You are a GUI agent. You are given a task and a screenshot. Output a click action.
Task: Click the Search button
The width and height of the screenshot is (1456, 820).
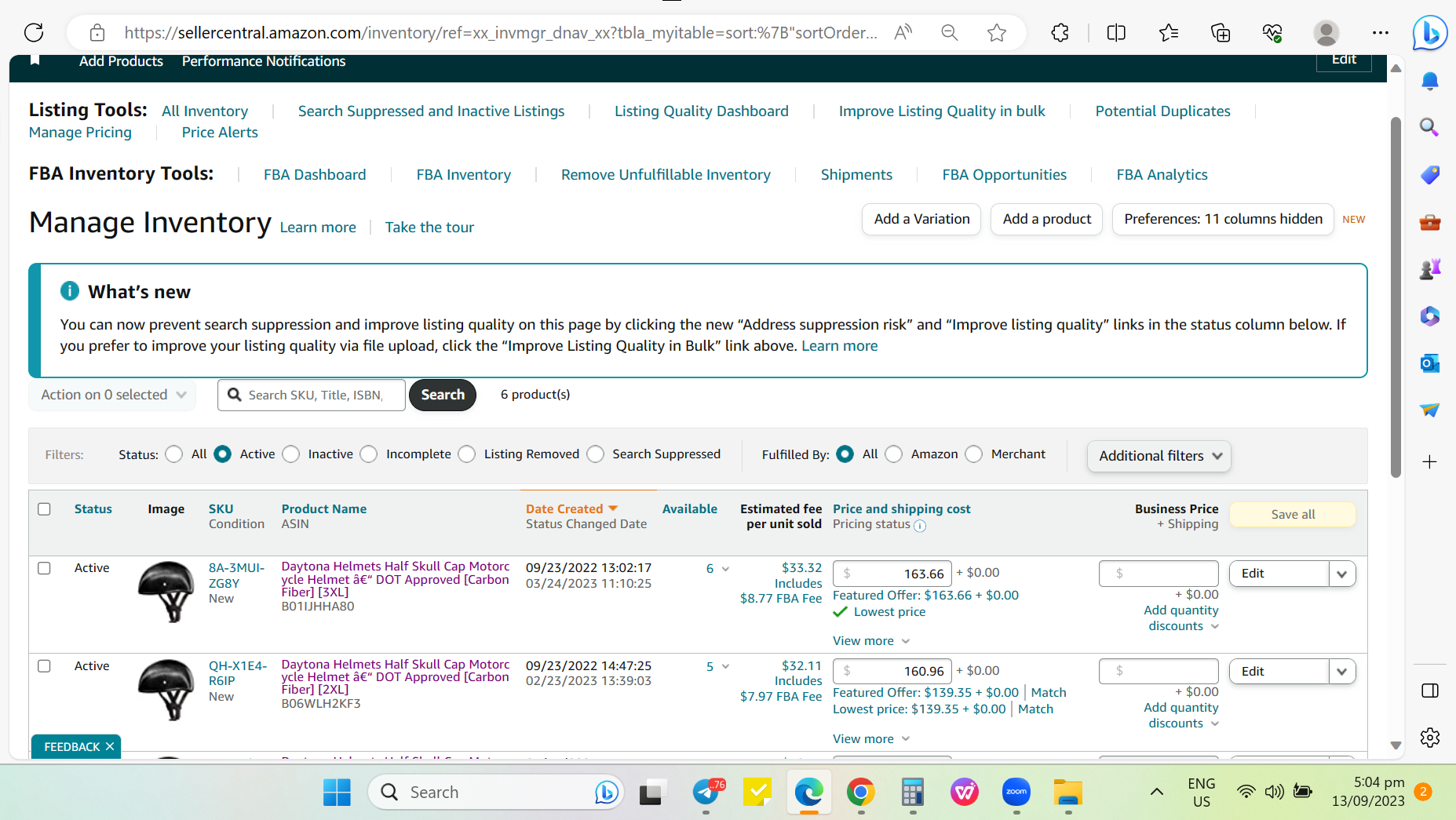(x=443, y=395)
